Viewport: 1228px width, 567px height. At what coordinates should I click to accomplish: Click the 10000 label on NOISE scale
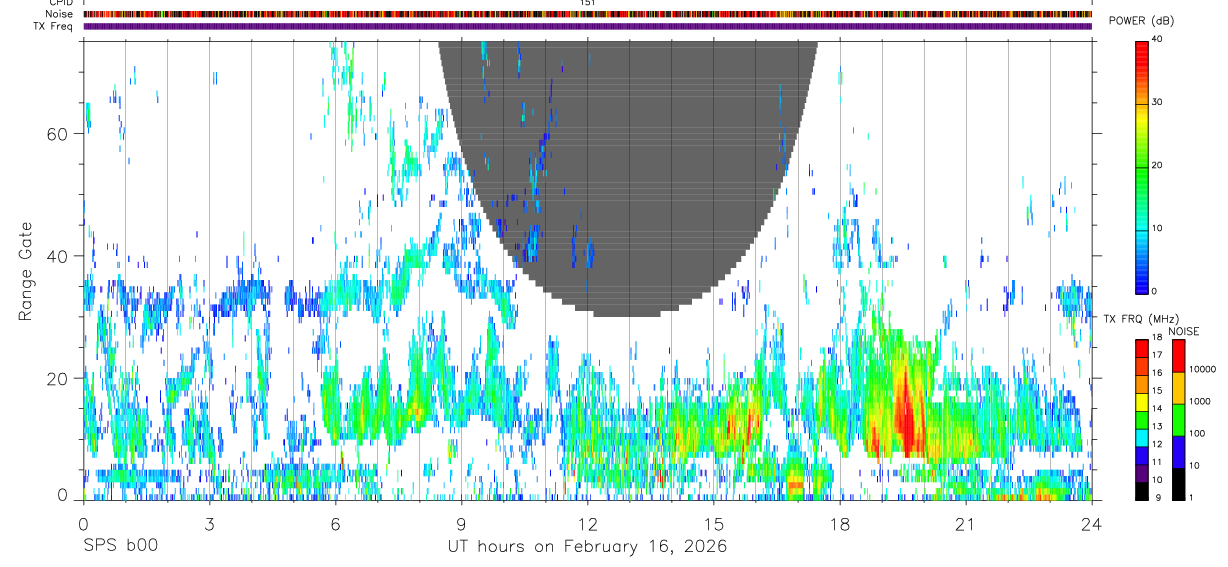1203,368
